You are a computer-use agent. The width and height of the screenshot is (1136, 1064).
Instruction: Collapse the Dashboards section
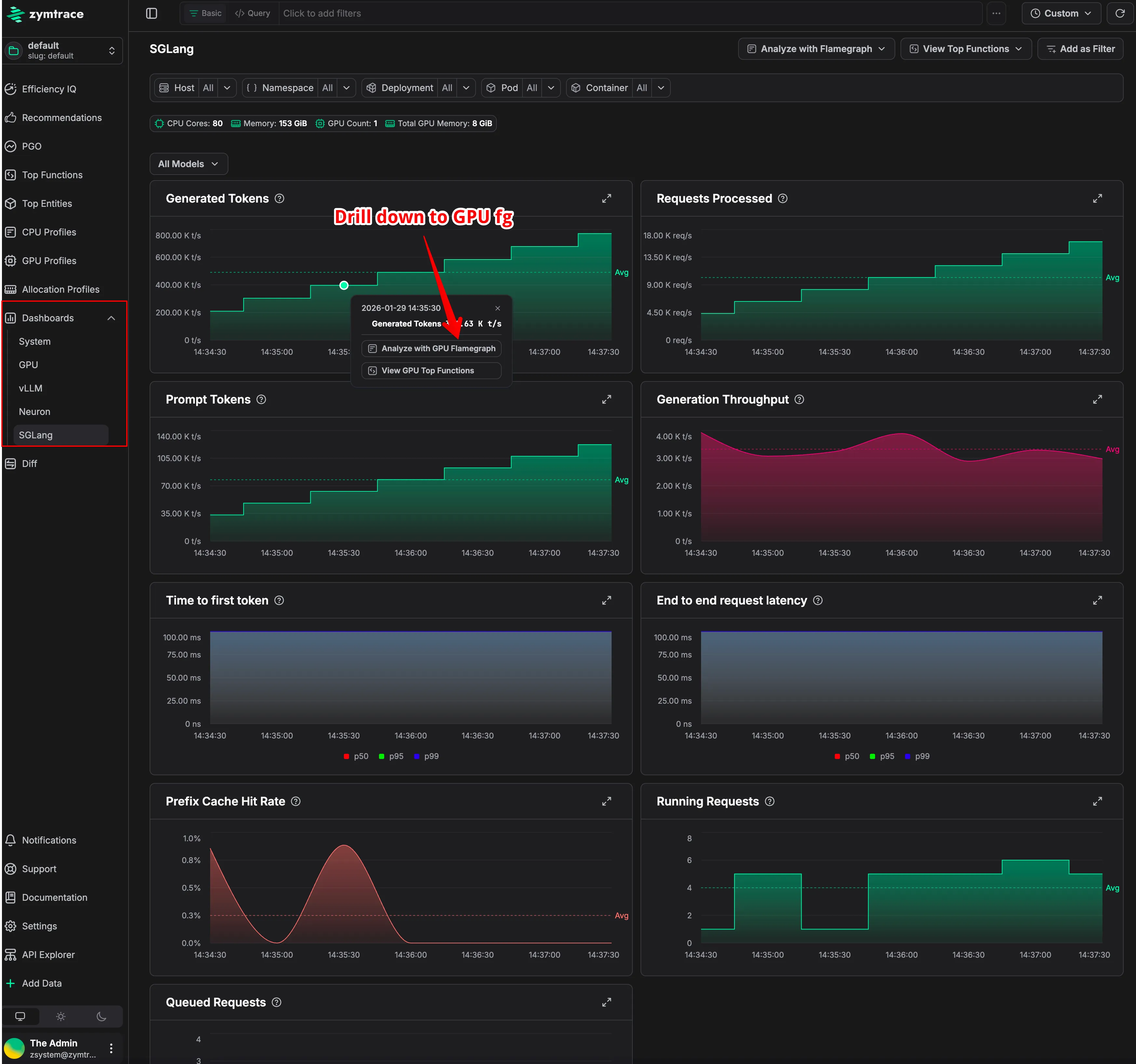[x=111, y=318]
